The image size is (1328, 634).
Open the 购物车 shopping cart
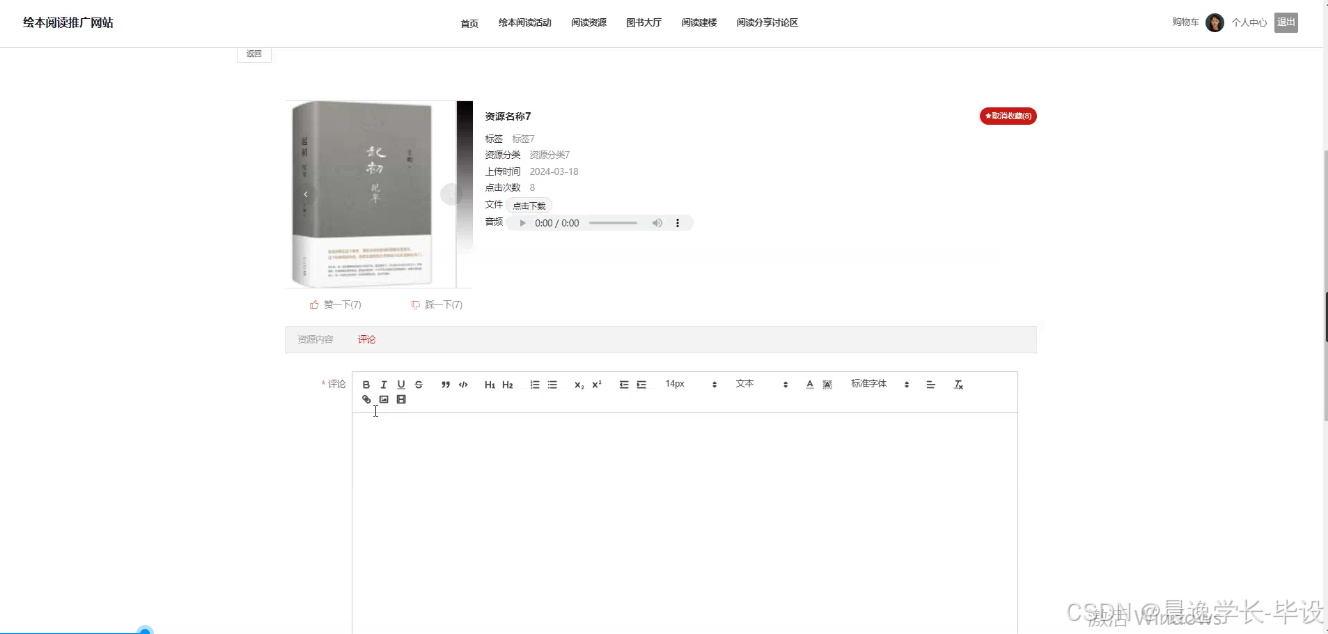pyautogui.click(x=1185, y=22)
